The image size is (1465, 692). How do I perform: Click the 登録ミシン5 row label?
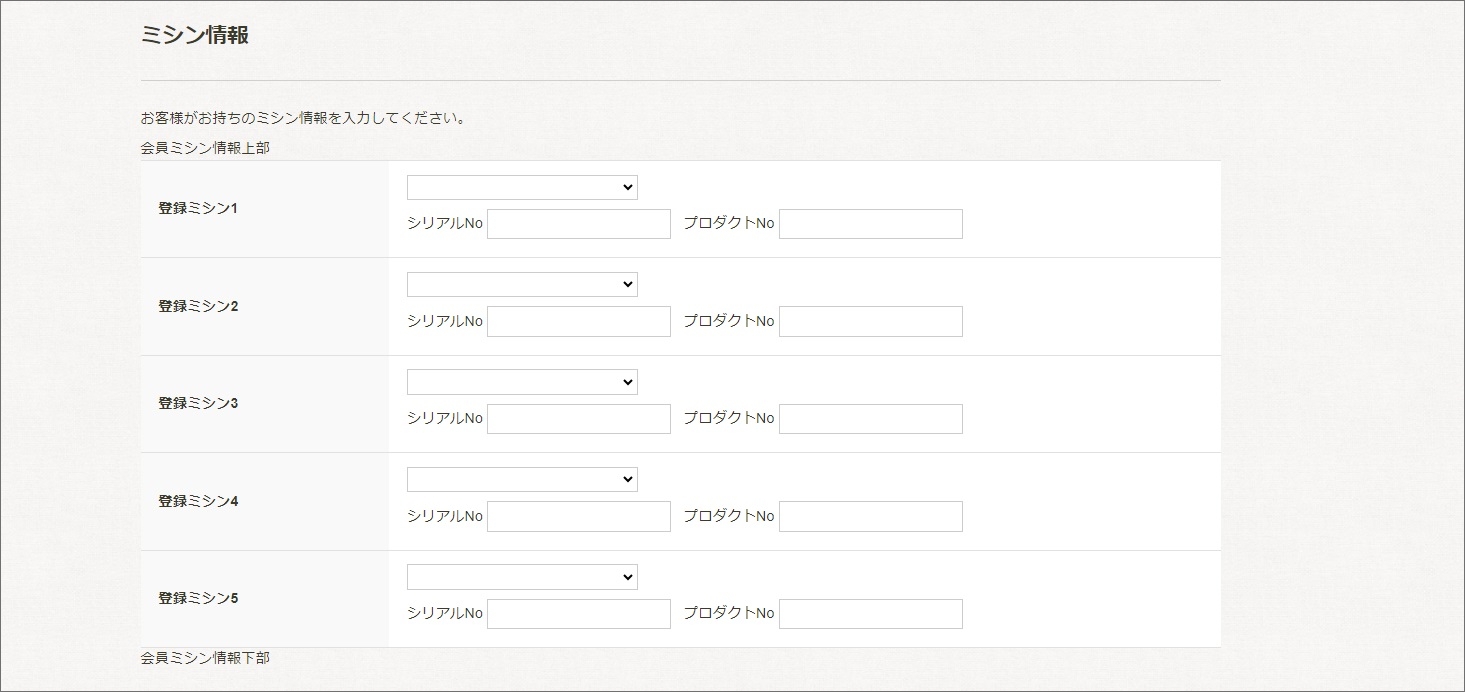pos(198,598)
